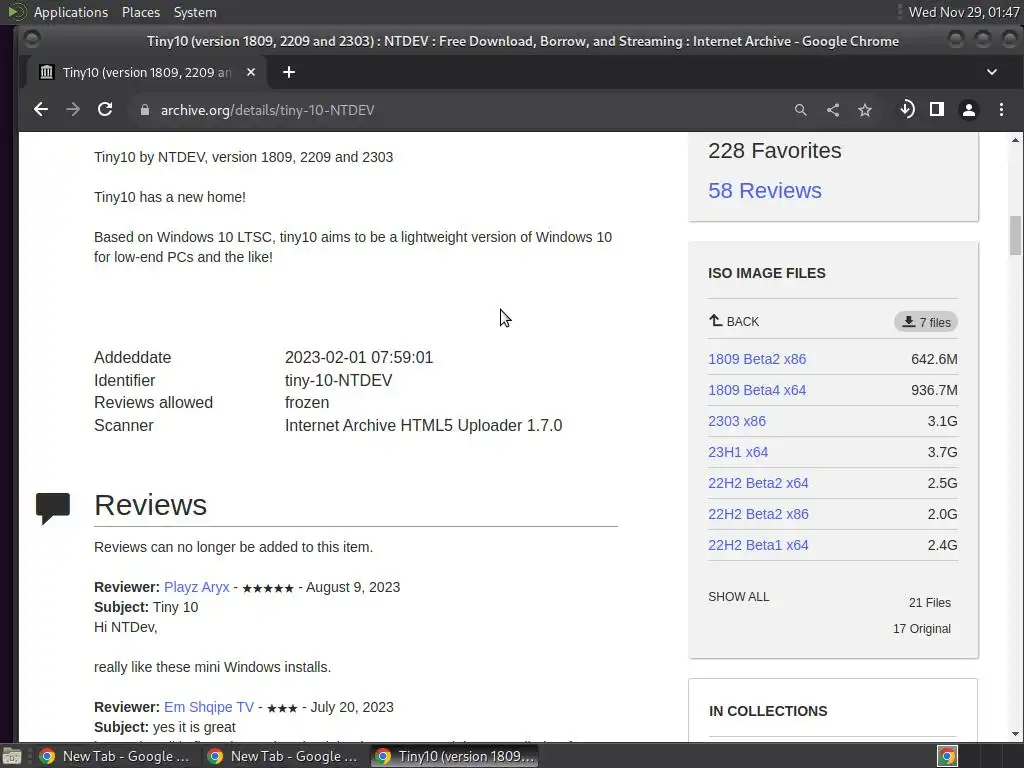Click the page's vertical scrollbar thumb

1015,235
